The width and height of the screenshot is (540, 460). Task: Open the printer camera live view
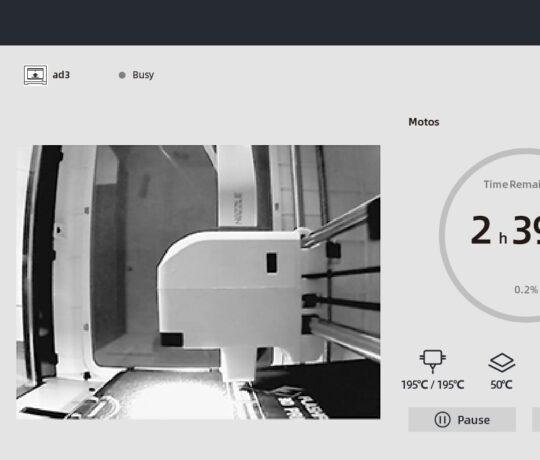198,282
